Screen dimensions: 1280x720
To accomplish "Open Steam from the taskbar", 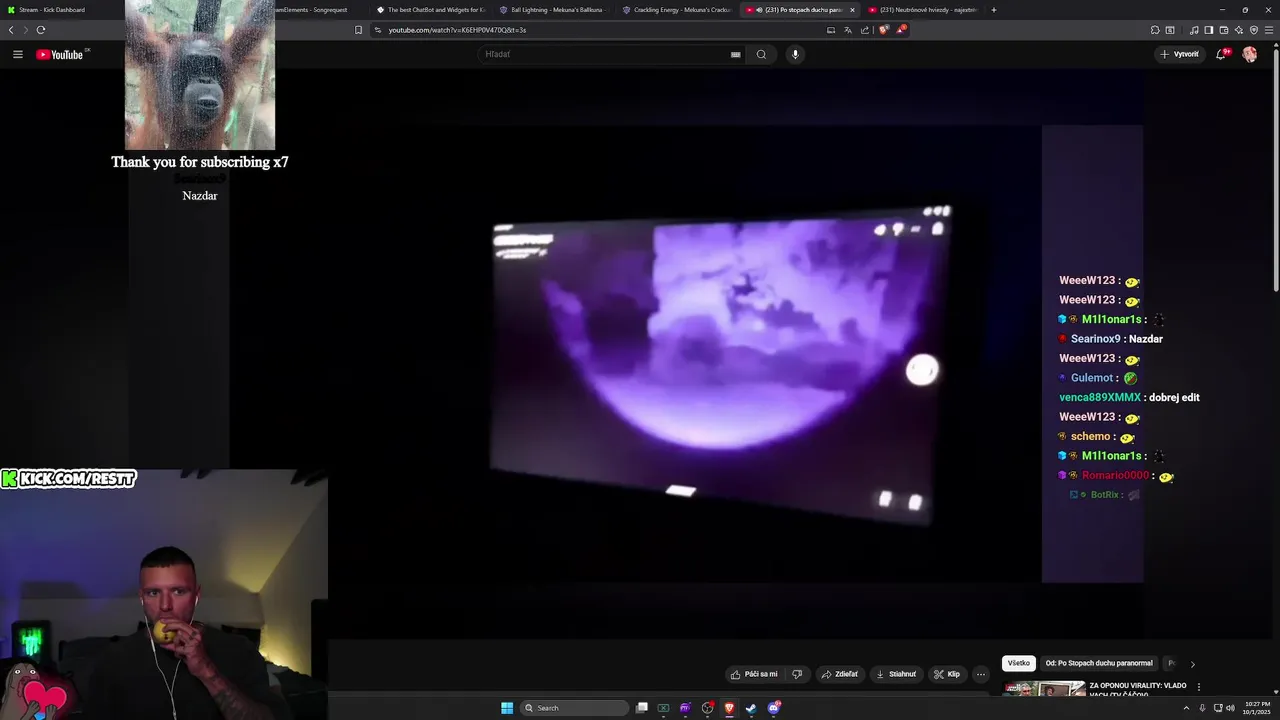I will tap(751, 708).
